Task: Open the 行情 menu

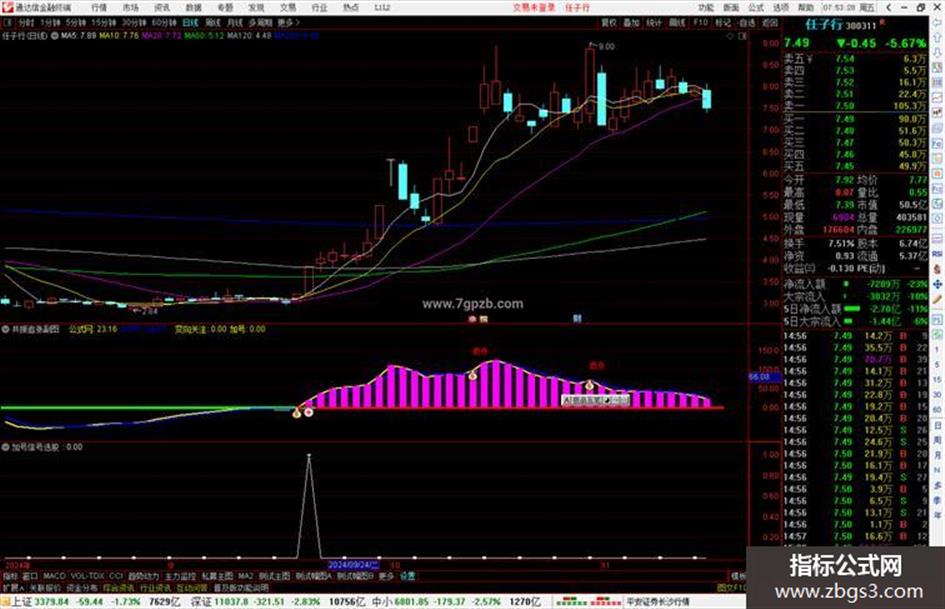Action: coord(99,8)
